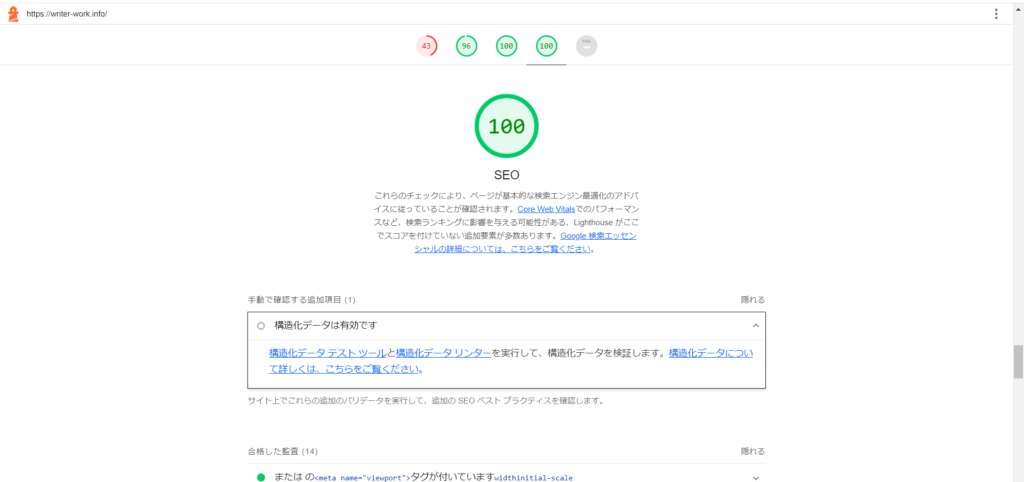Click the gray circle beside 構造化データは有効です

pos(261,326)
